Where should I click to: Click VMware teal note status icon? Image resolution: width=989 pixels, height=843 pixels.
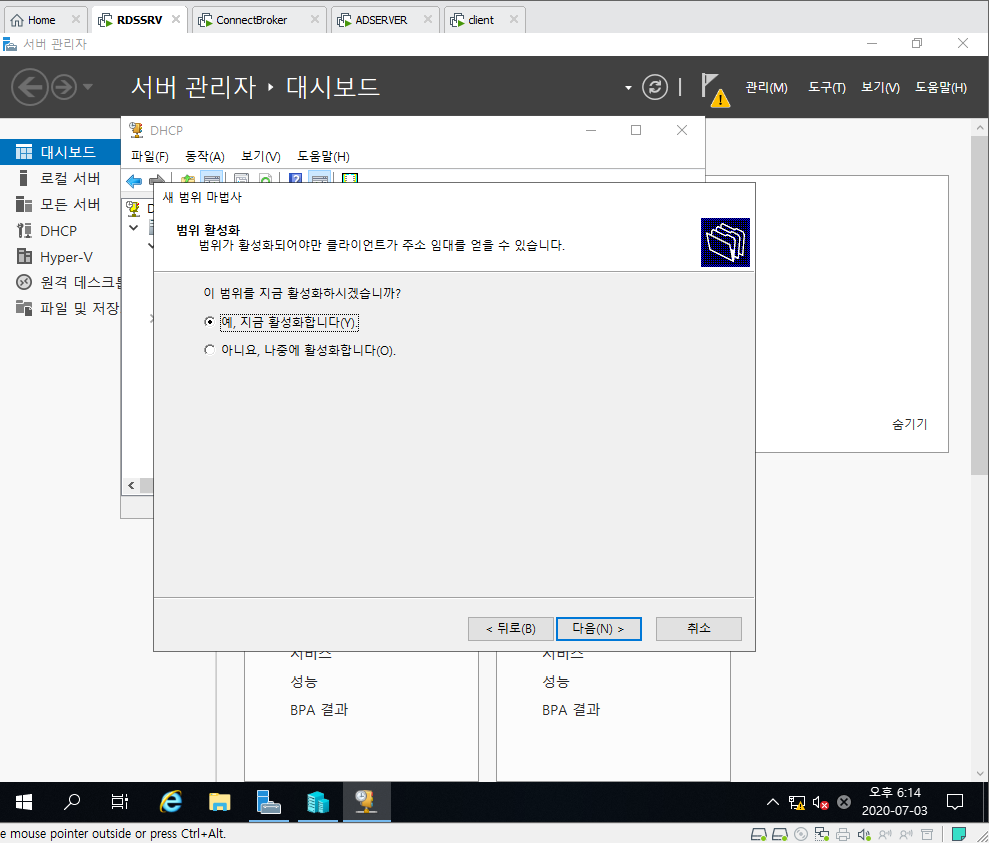tap(959, 834)
